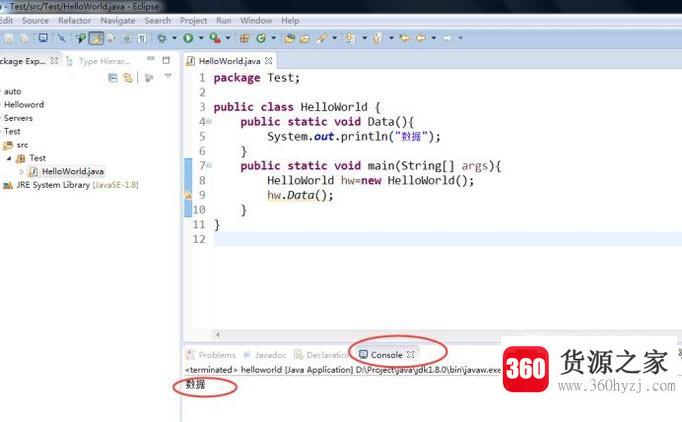The image size is (682, 422).
Task: Expand the HelloWorld.java tree node
Action: tap(22, 172)
